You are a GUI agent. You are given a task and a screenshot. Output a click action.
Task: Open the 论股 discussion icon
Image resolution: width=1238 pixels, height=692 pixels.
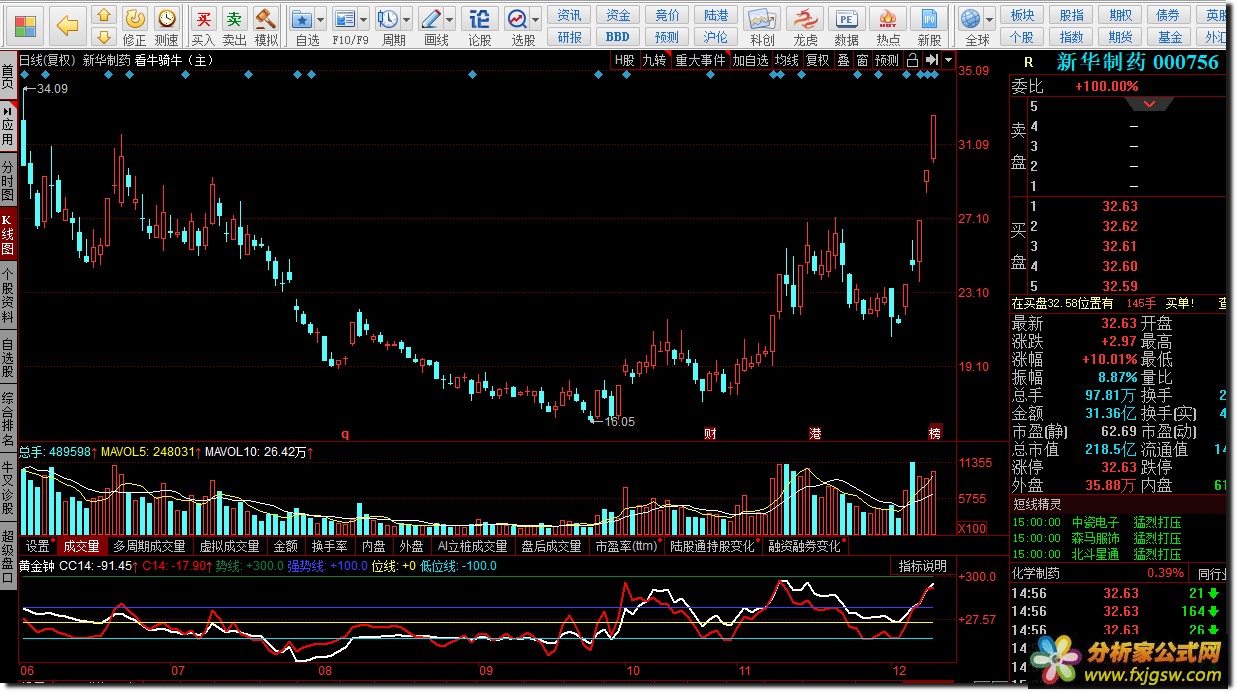click(x=480, y=26)
